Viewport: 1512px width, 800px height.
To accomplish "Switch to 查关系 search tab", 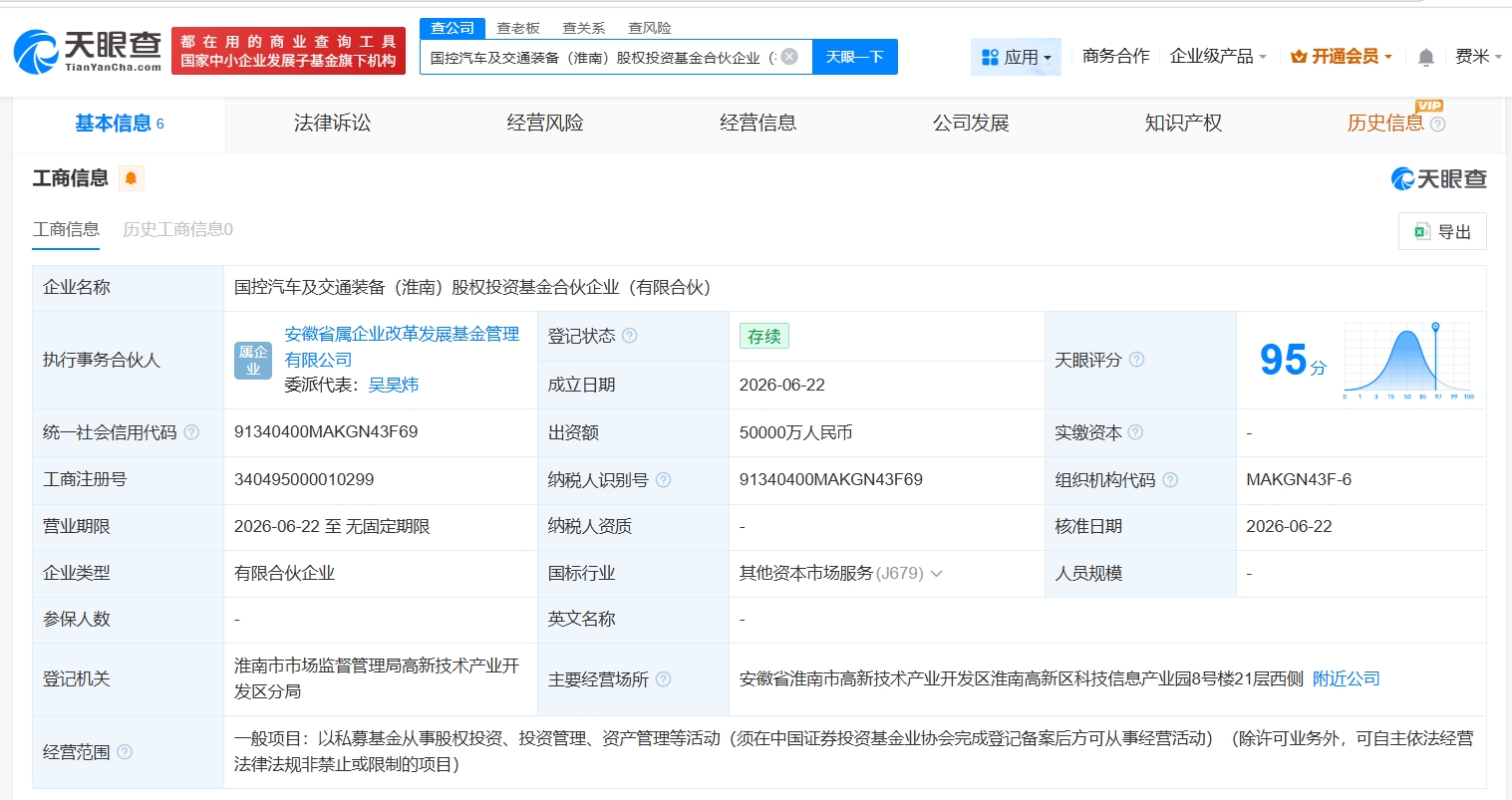I will pyautogui.click(x=584, y=28).
